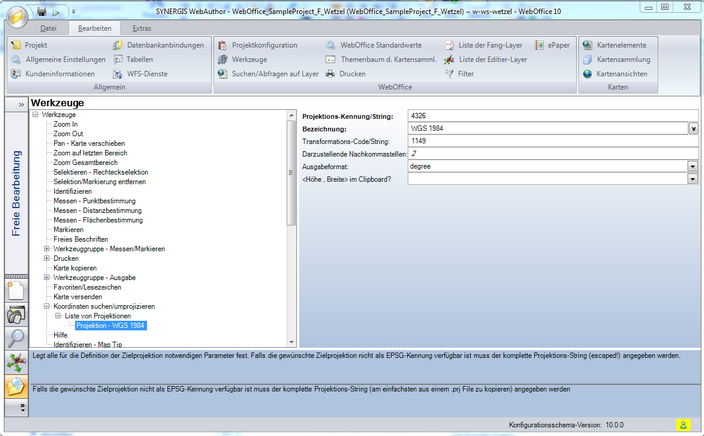The width and height of the screenshot is (704, 436).
Task: Open WebOffice Standardwerte settings
Action: (x=331, y=46)
